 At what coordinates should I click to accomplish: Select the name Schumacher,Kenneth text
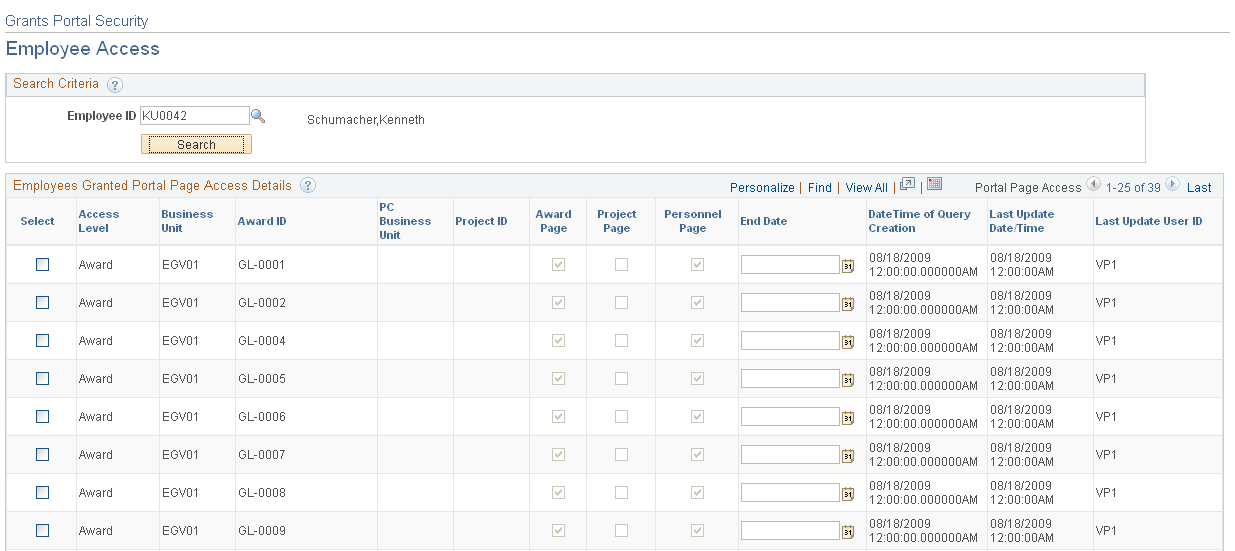[x=366, y=120]
